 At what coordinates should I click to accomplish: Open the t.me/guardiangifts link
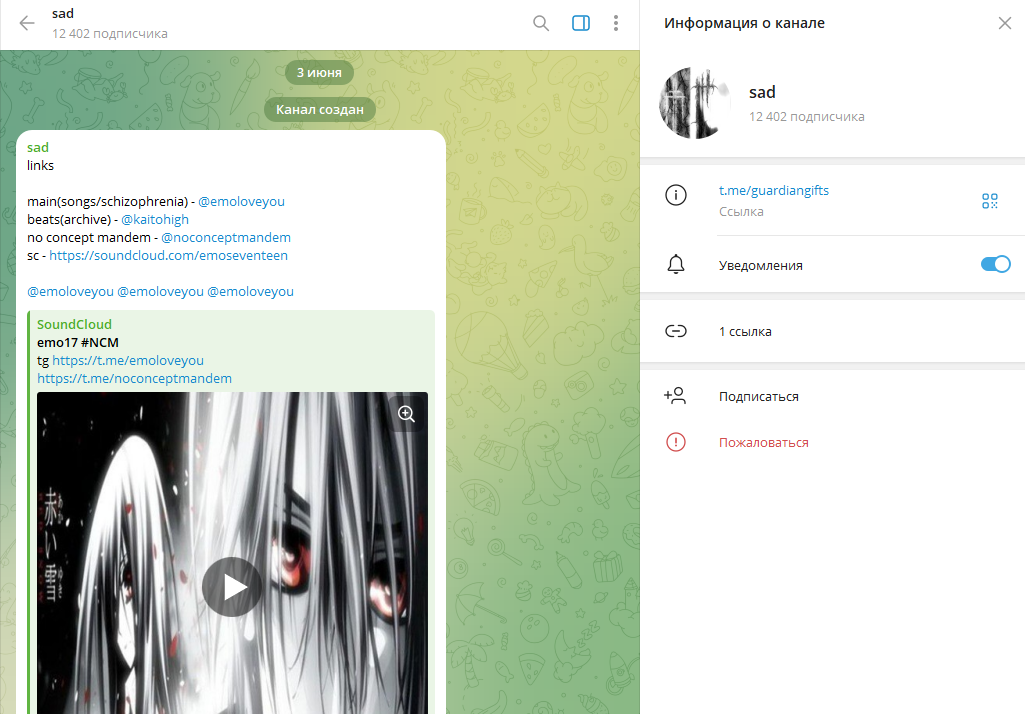pos(773,190)
